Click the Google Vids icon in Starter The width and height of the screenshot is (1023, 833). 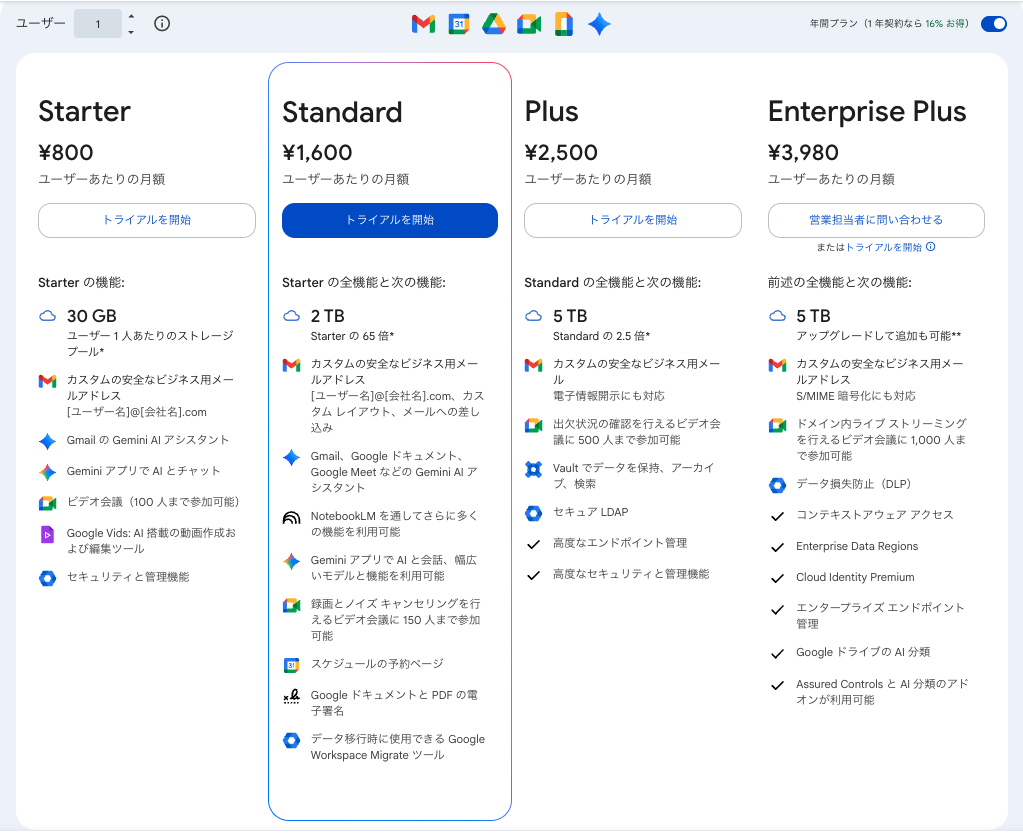pos(48,535)
